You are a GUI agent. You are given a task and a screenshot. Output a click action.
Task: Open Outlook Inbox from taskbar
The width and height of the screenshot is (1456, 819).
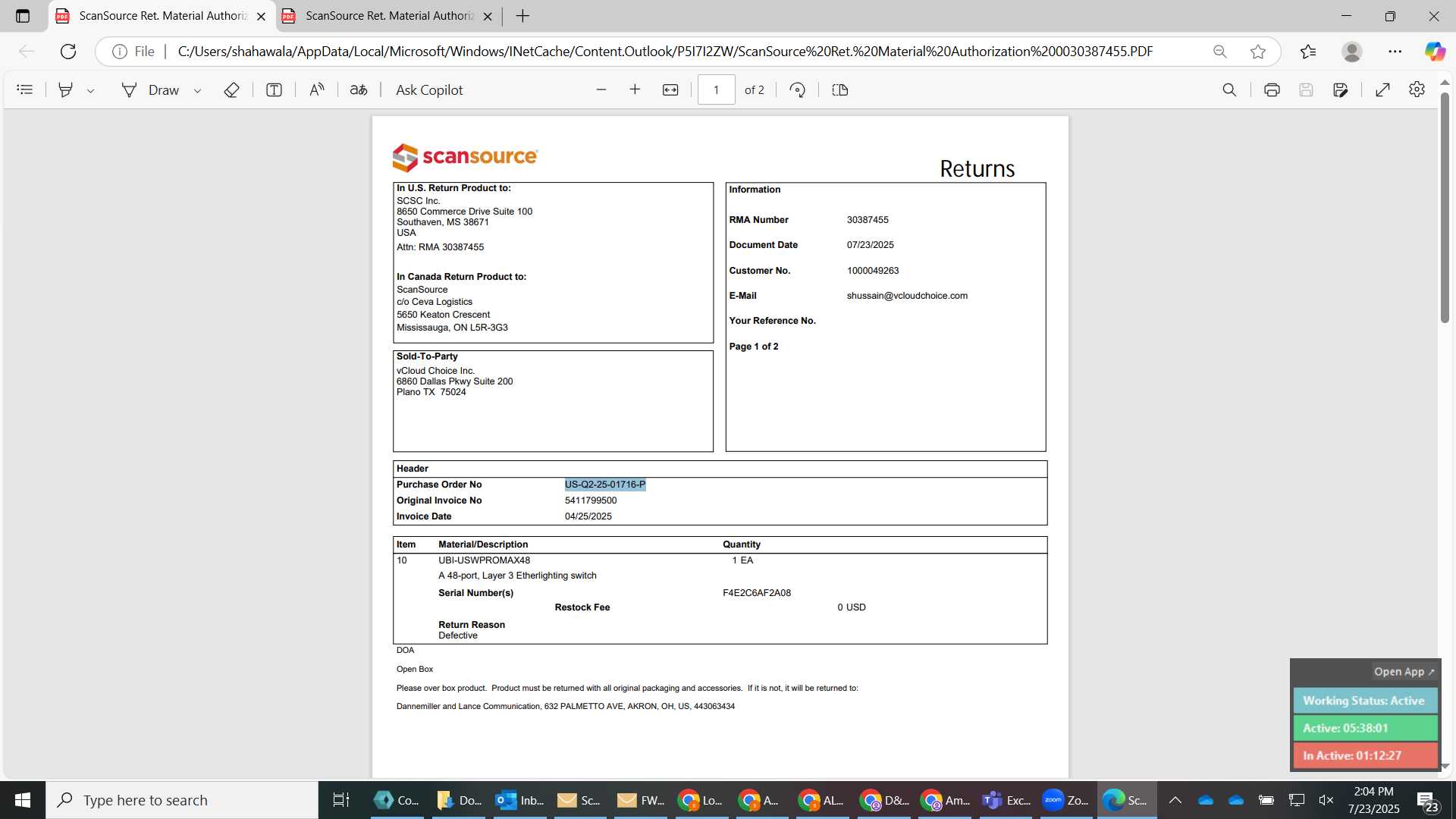pos(519,800)
